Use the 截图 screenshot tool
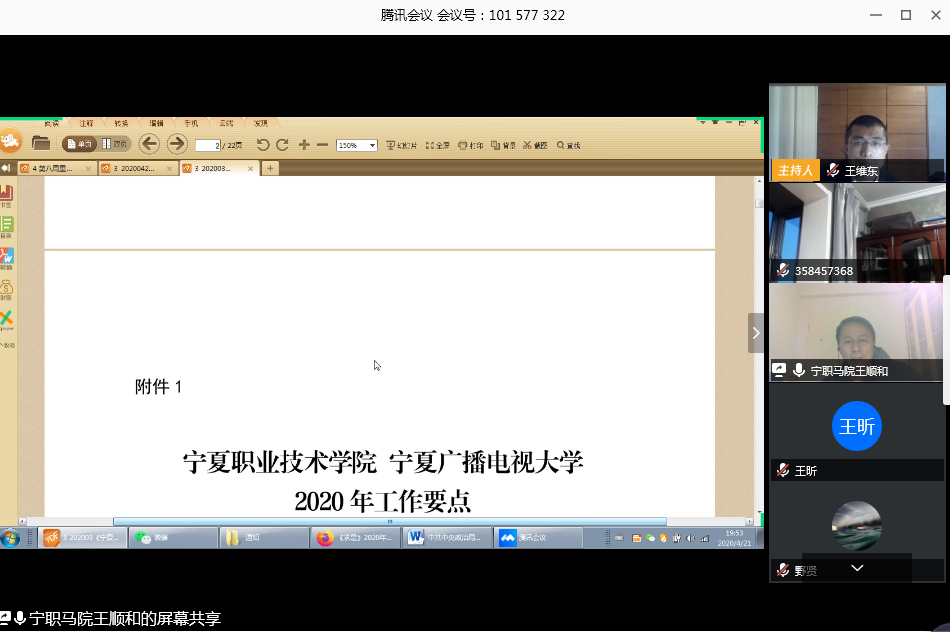 click(x=535, y=145)
